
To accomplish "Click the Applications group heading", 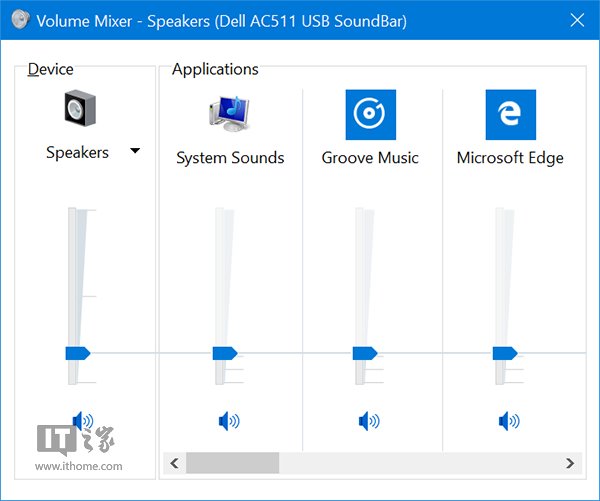I will tap(215, 69).
